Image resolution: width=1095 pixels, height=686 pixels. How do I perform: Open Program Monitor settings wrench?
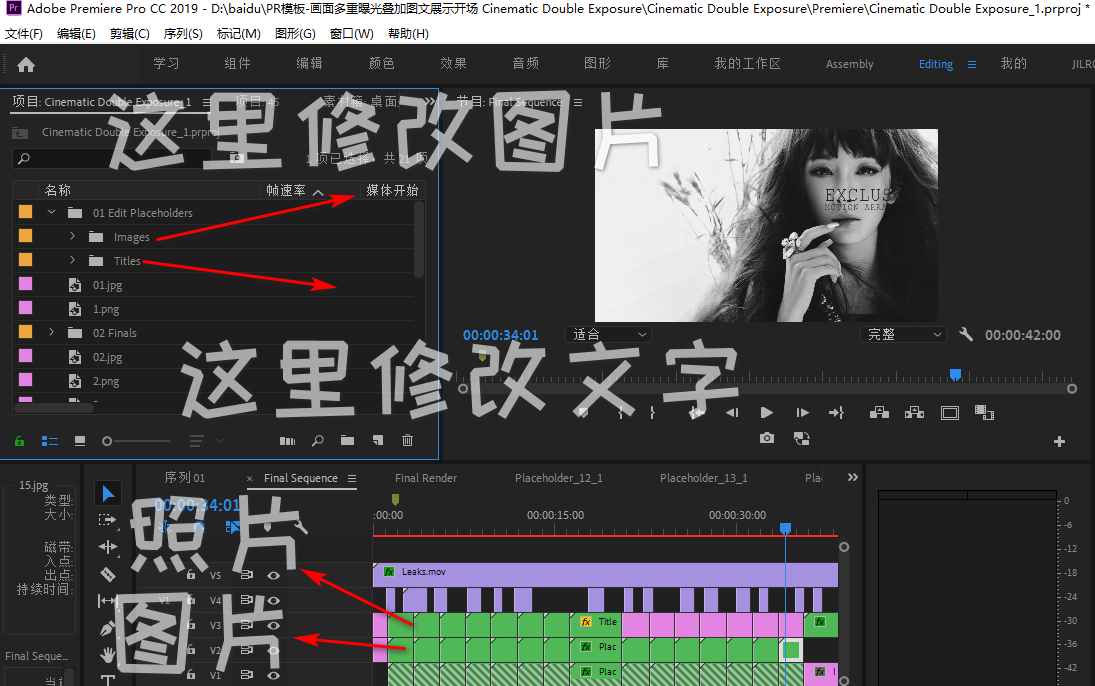pyautogui.click(x=966, y=335)
